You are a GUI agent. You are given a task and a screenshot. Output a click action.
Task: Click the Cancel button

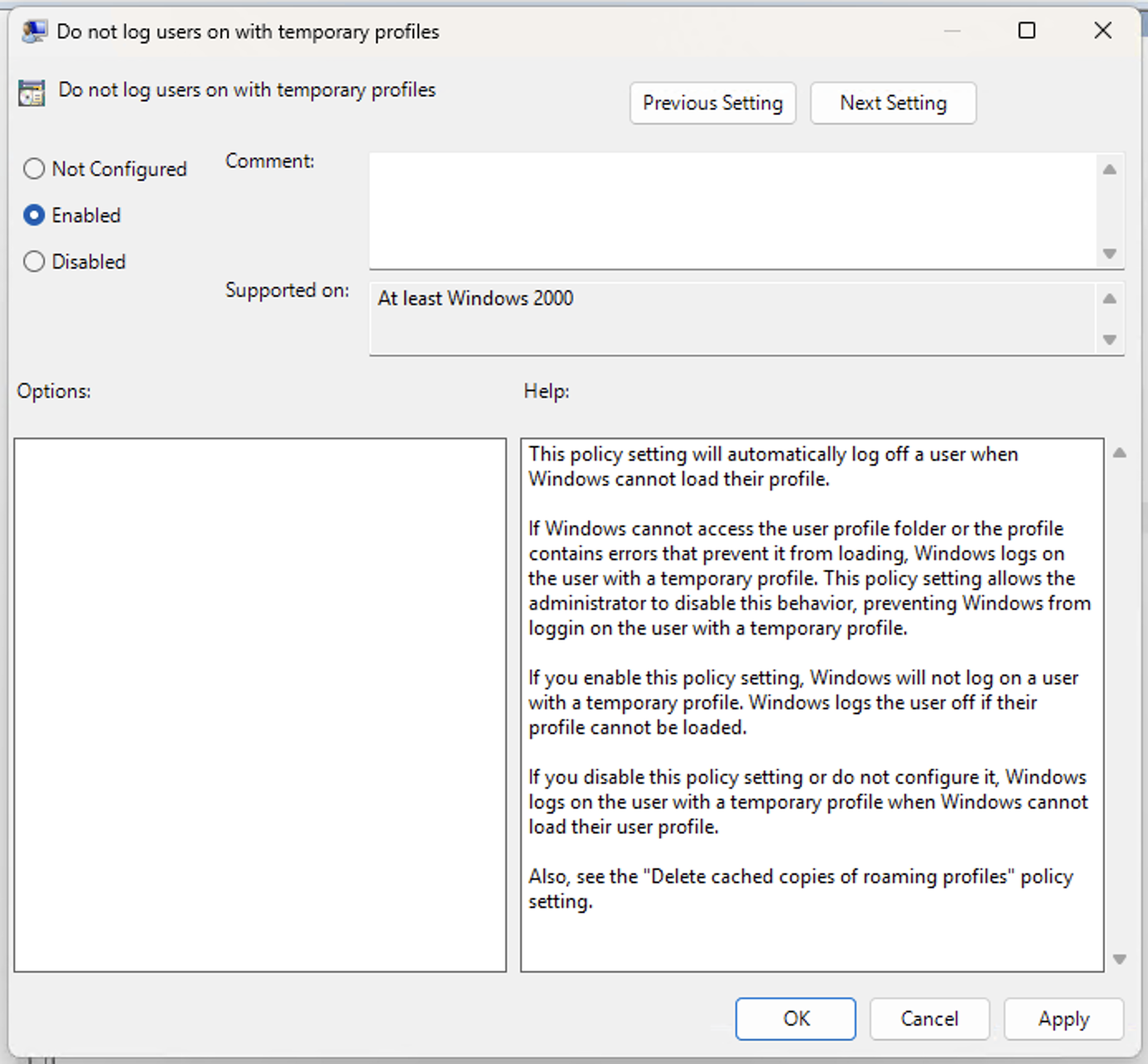tap(929, 1018)
